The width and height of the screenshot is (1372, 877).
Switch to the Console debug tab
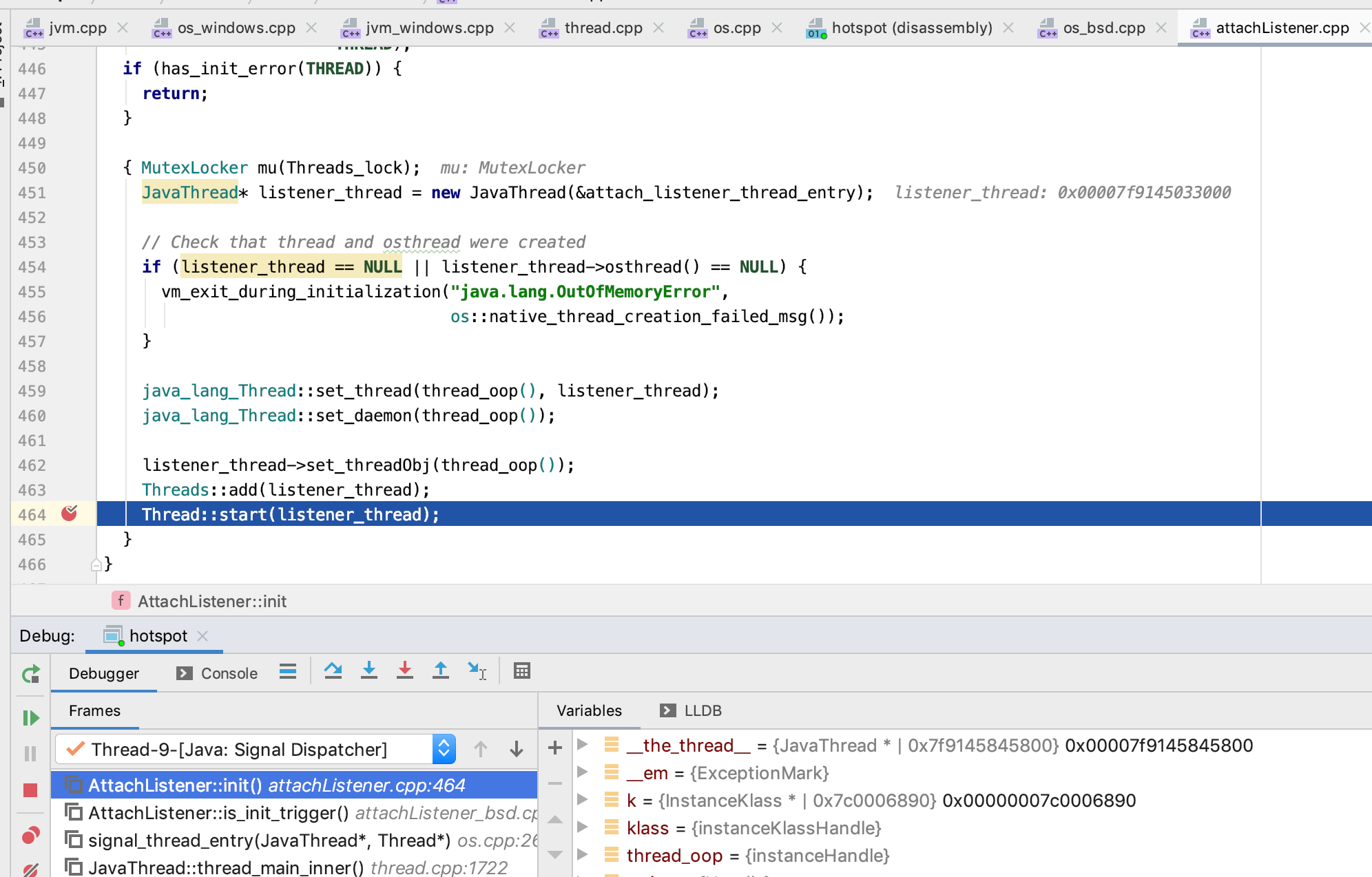[x=218, y=673]
